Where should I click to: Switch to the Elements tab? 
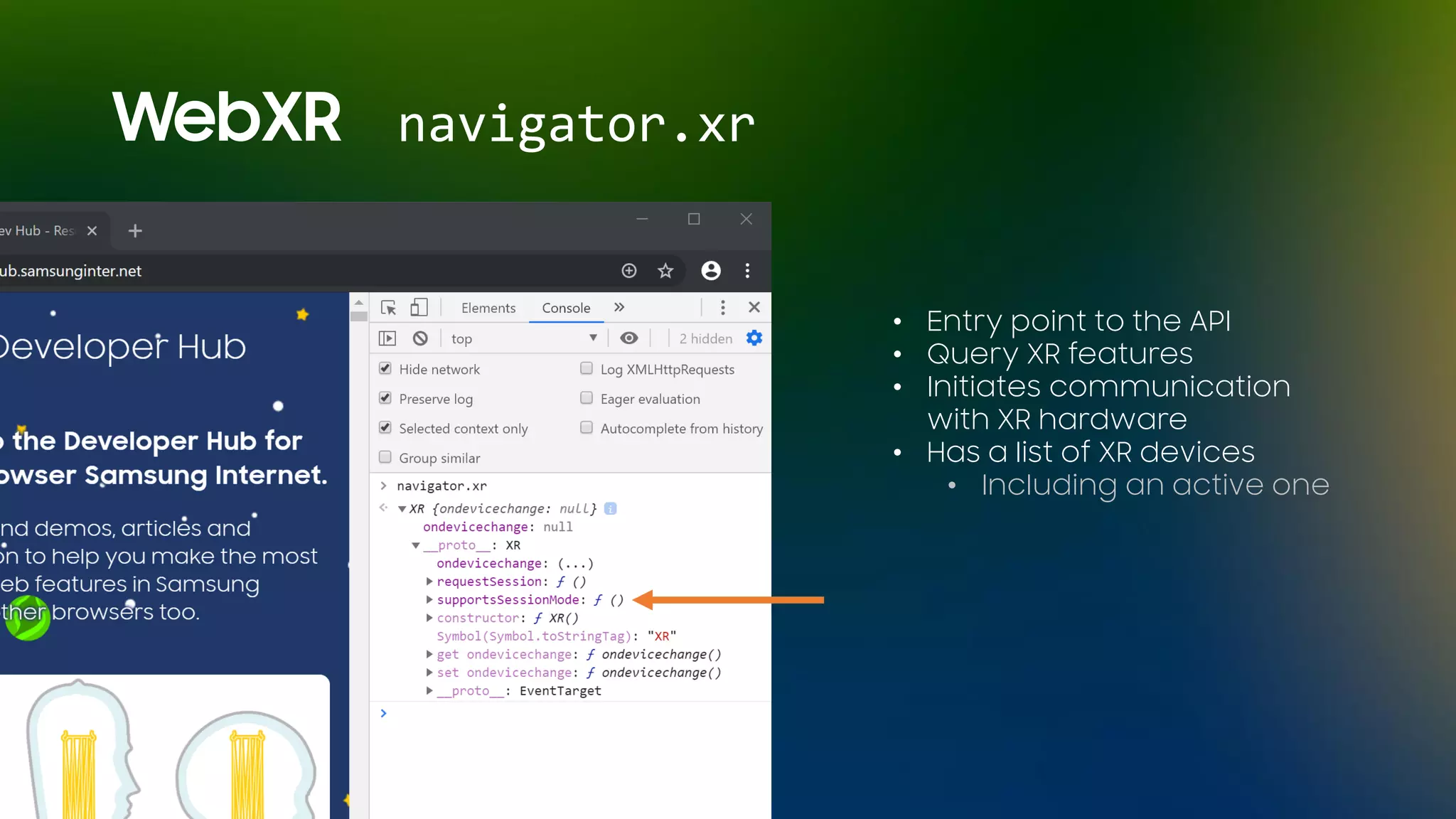[x=488, y=308]
